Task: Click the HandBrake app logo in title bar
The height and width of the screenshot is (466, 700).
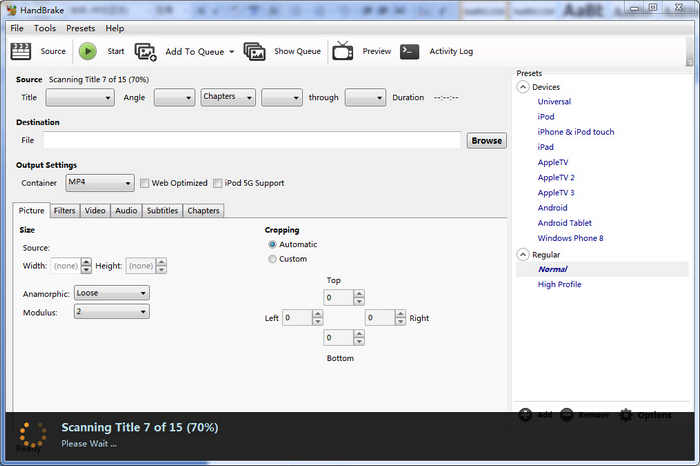Action: pos(12,10)
